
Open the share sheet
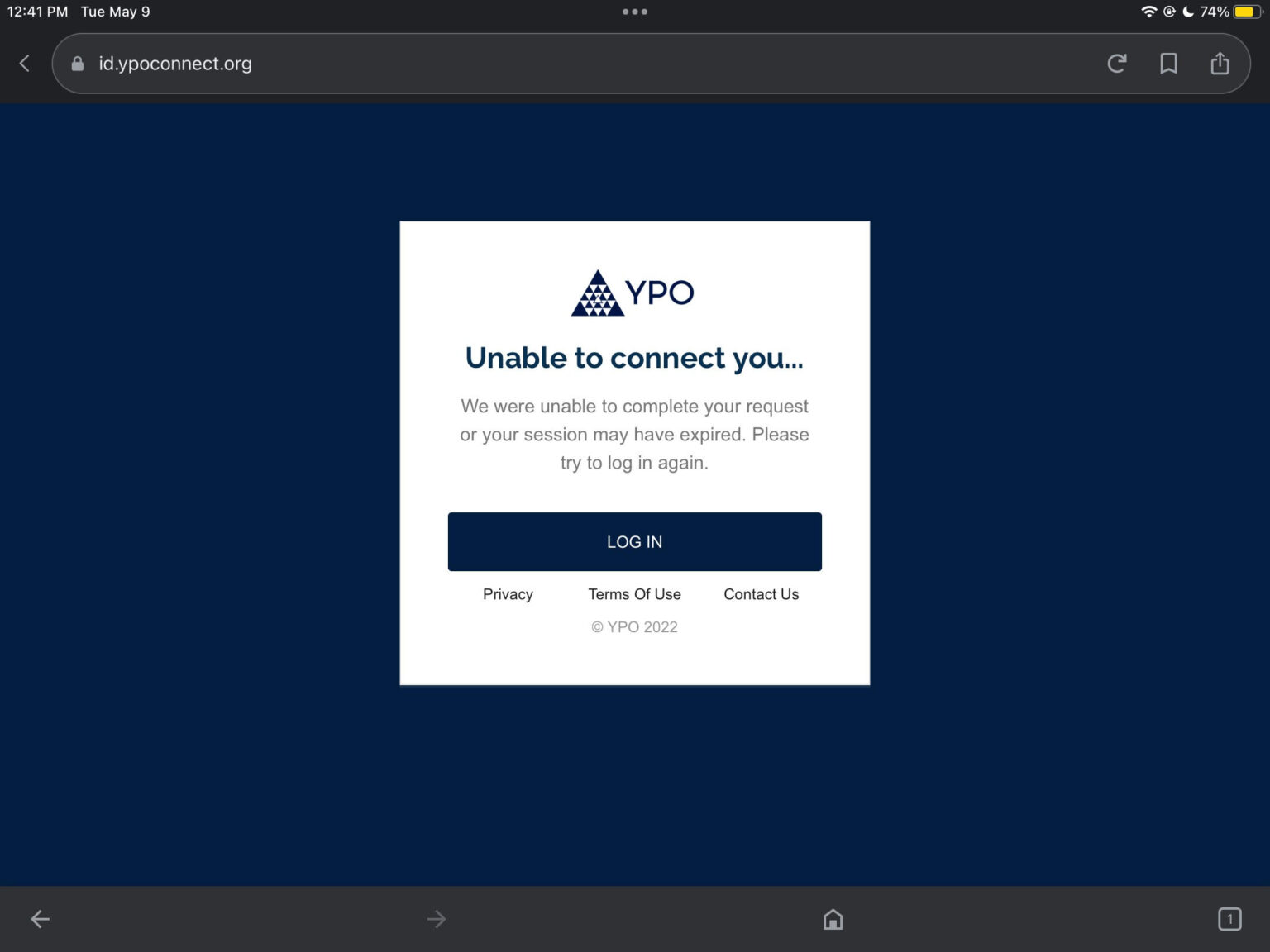pyautogui.click(x=1220, y=63)
